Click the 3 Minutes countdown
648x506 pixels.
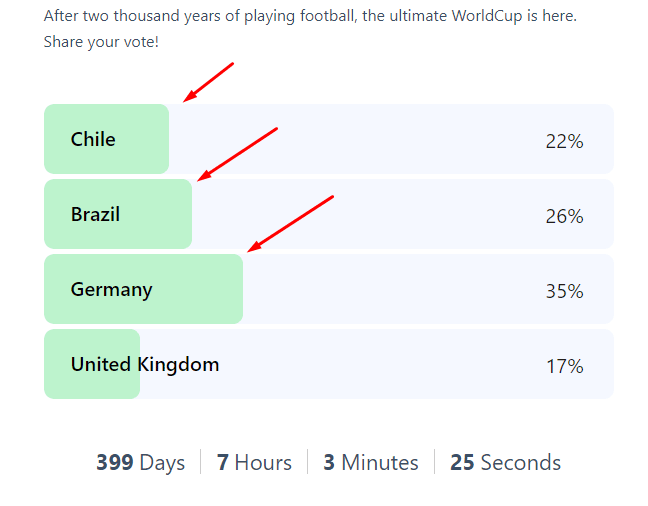[371, 462]
